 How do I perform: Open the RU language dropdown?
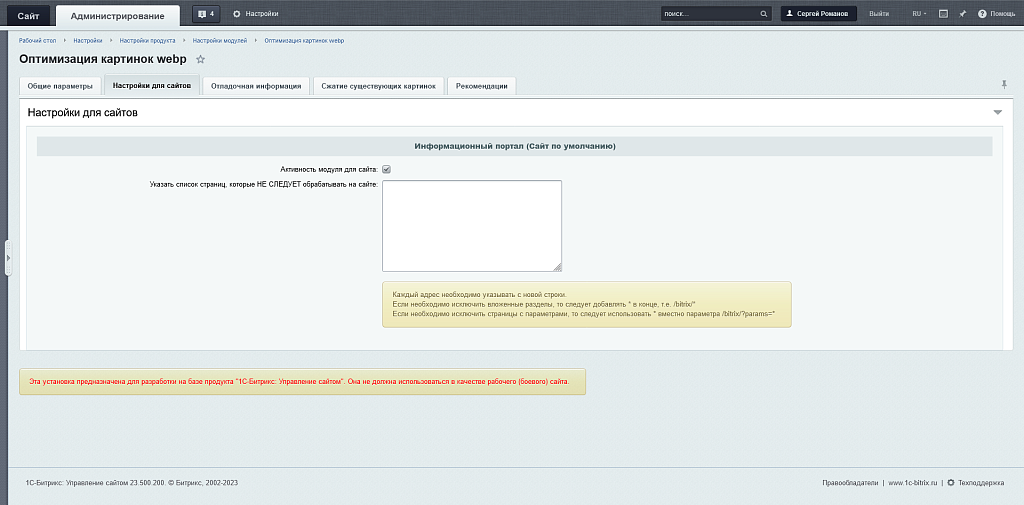coord(918,14)
